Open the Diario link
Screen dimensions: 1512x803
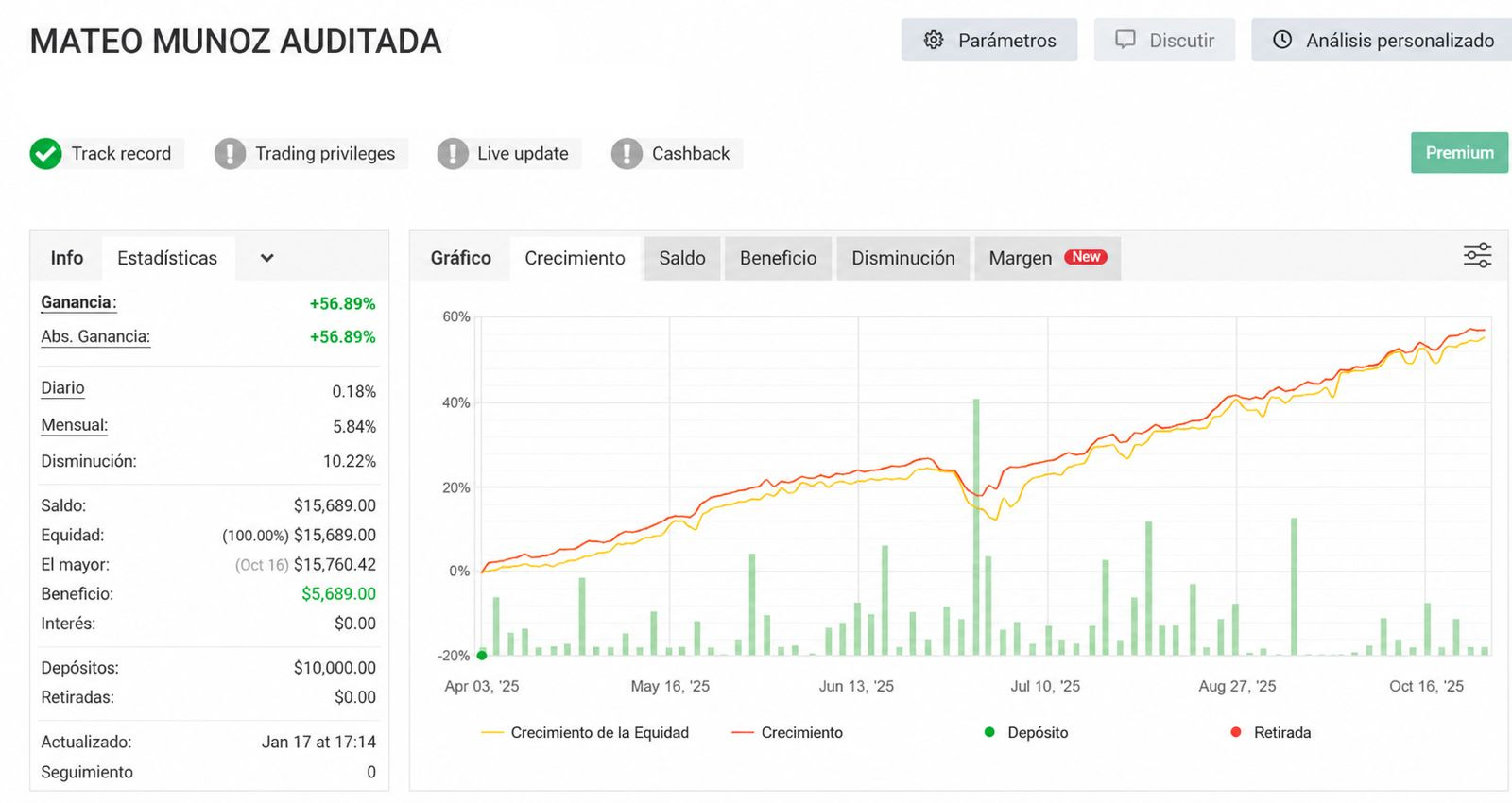click(62, 388)
